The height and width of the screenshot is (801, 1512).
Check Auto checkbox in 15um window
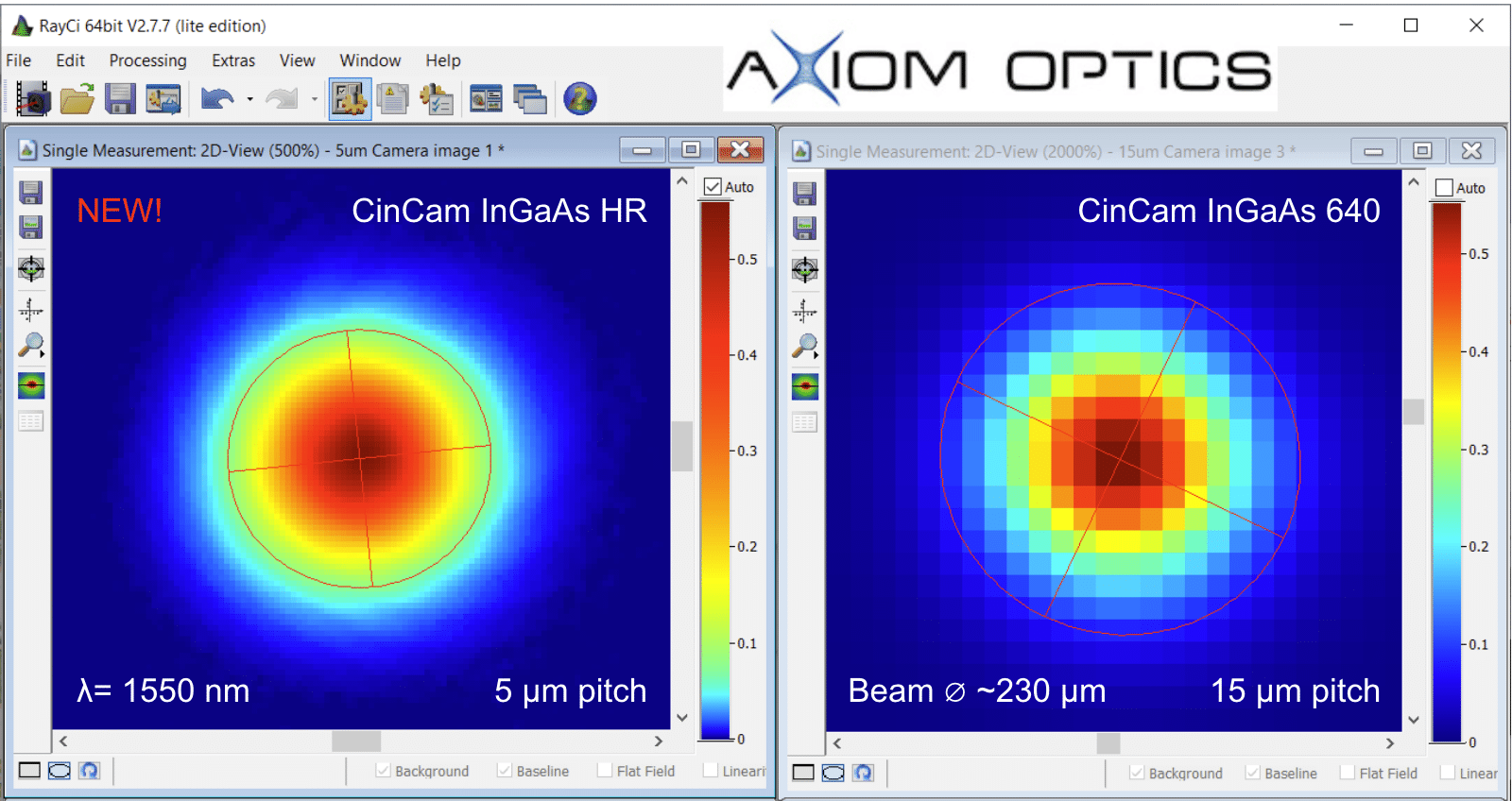(x=1444, y=188)
